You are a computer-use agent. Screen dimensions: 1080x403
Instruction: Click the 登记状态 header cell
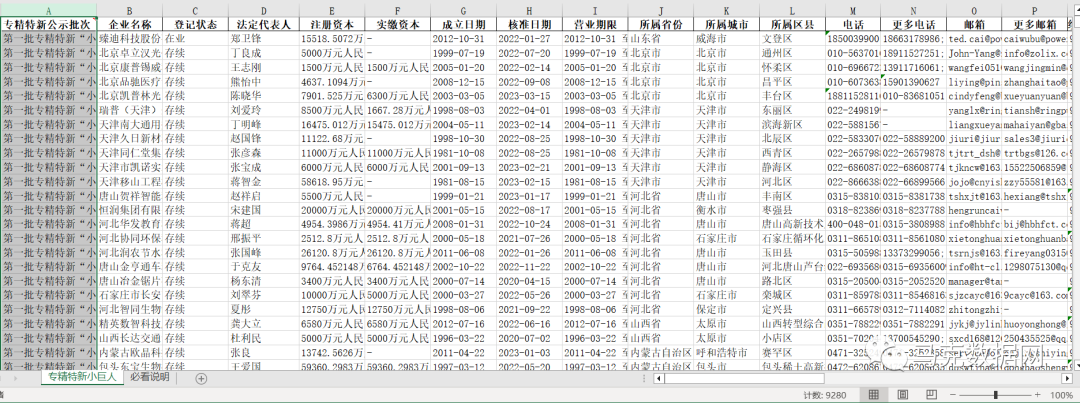tap(196, 24)
